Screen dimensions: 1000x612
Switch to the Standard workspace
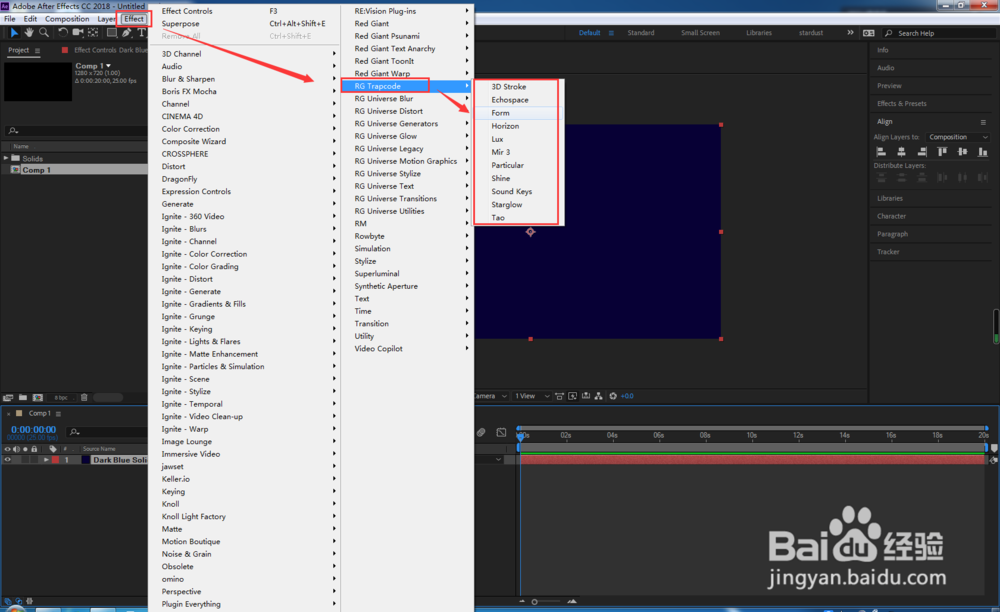pyautogui.click(x=640, y=33)
